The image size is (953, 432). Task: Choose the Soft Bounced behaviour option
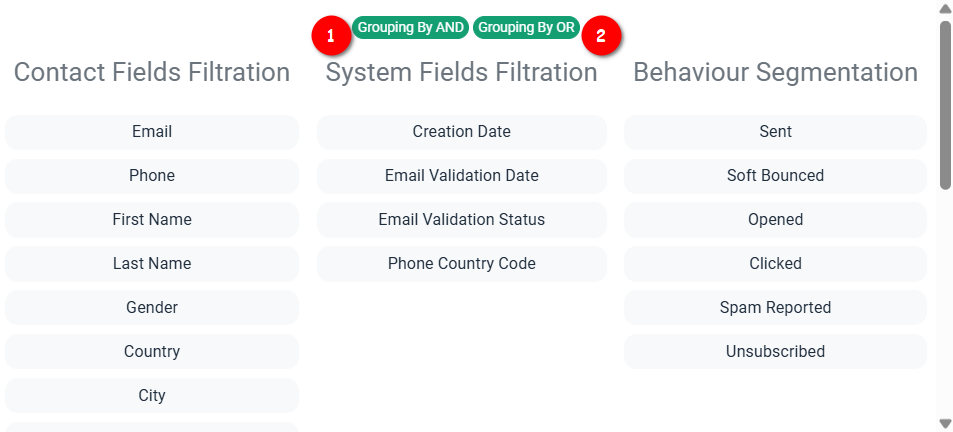coord(776,176)
